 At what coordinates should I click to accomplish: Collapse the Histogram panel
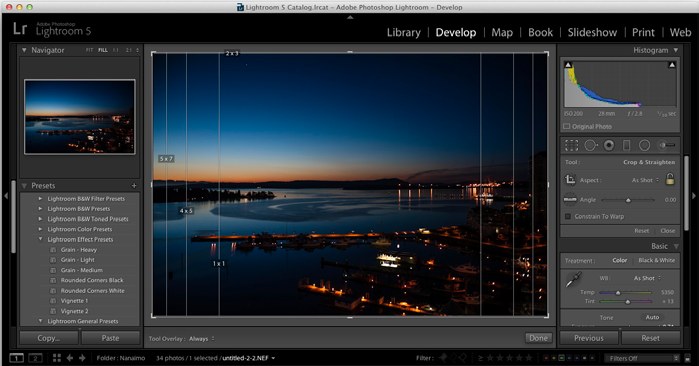(x=675, y=50)
